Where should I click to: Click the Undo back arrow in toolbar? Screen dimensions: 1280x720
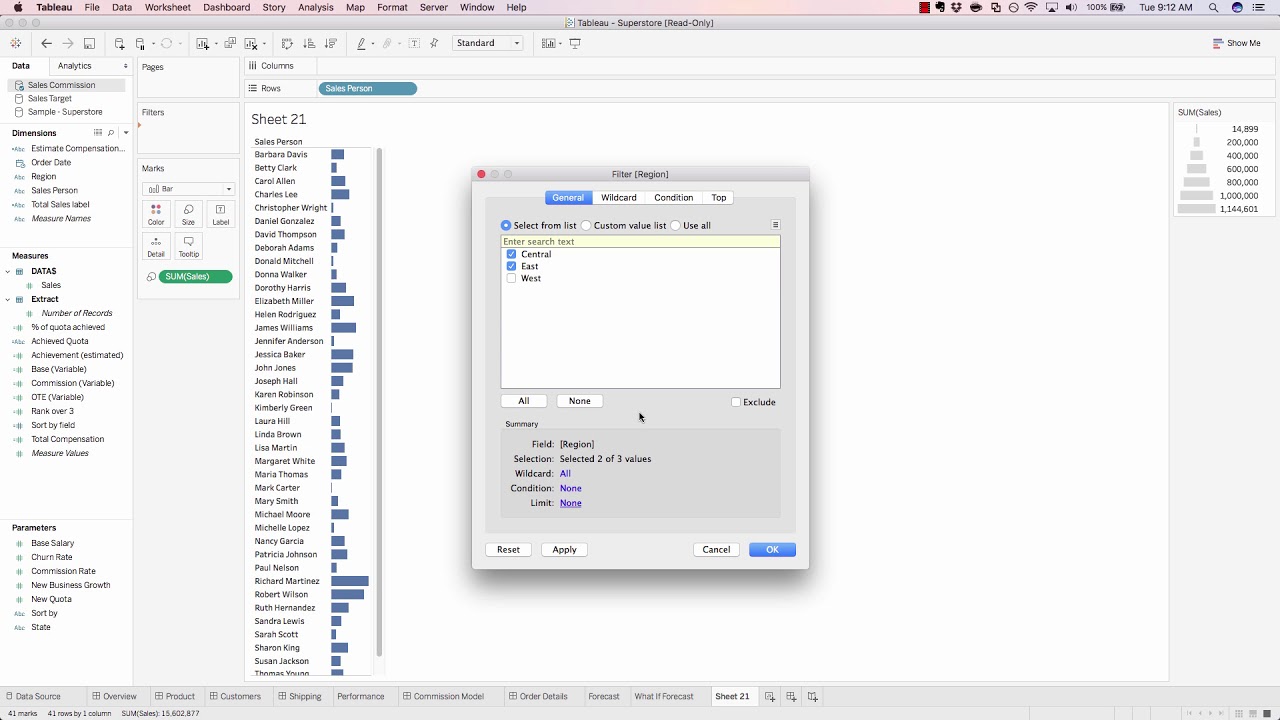[46, 43]
